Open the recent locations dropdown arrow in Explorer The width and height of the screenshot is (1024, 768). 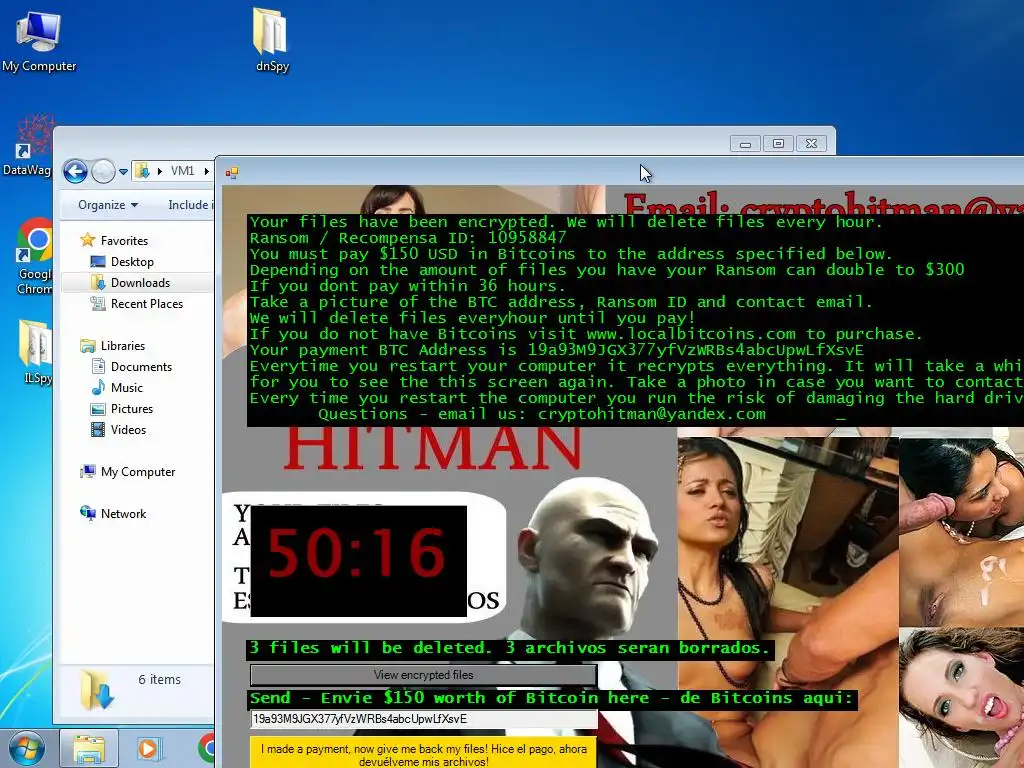(123, 172)
